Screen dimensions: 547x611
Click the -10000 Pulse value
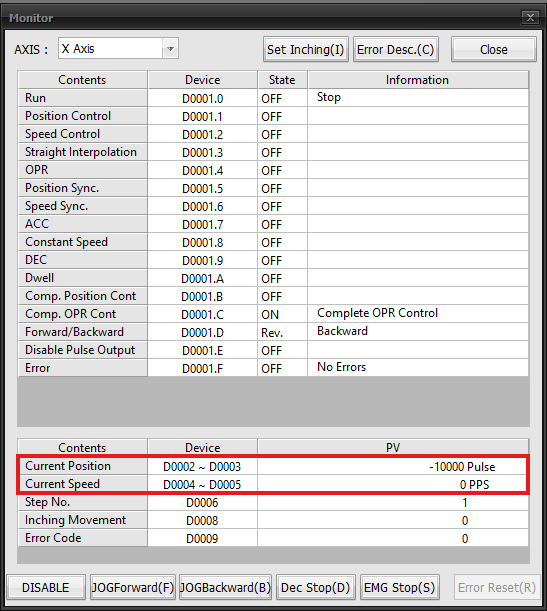(x=462, y=466)
